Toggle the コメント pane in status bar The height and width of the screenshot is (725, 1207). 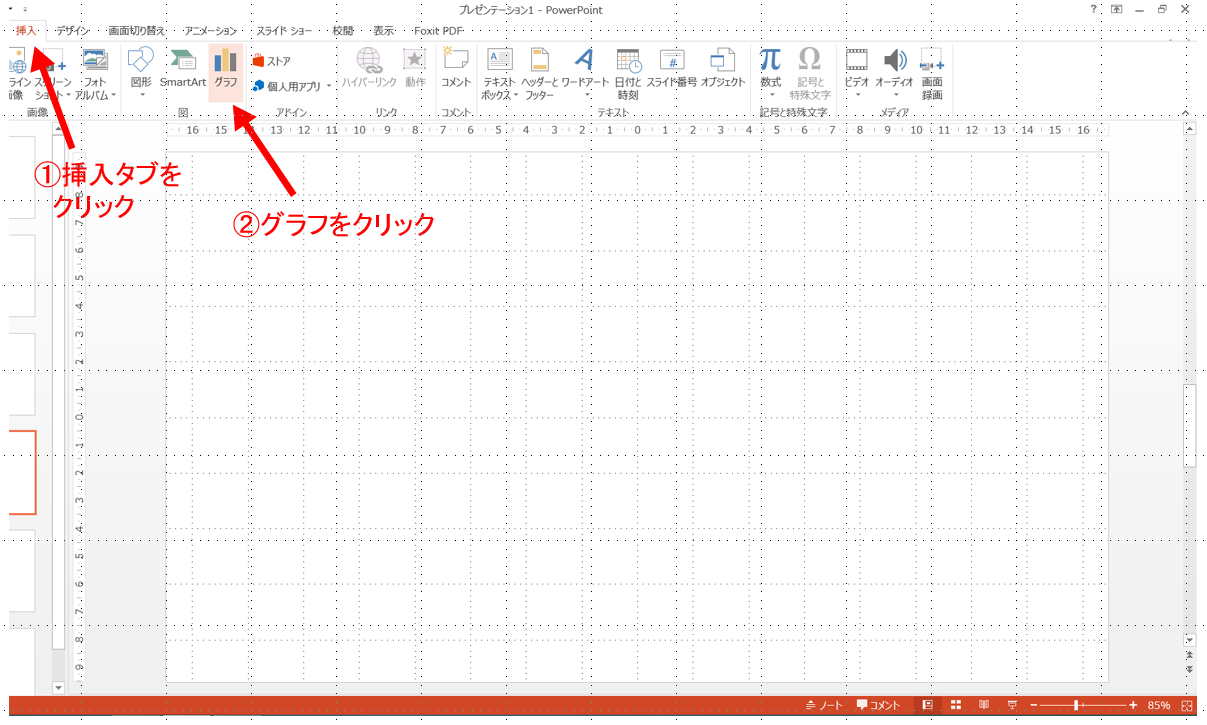click(x=878, y=705)
